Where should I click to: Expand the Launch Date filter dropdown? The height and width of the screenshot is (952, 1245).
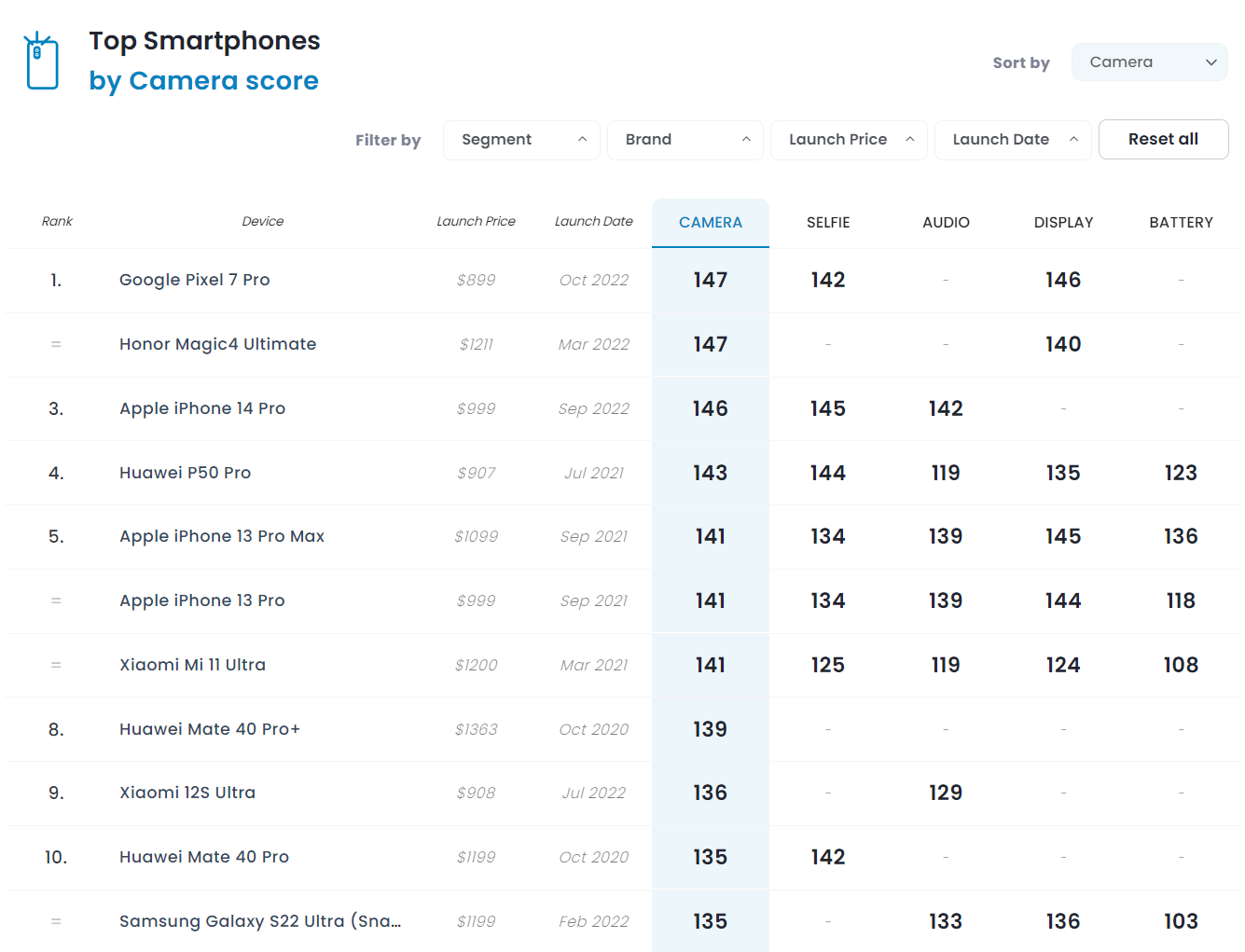pyautogui.click(x=1013, y=140)
